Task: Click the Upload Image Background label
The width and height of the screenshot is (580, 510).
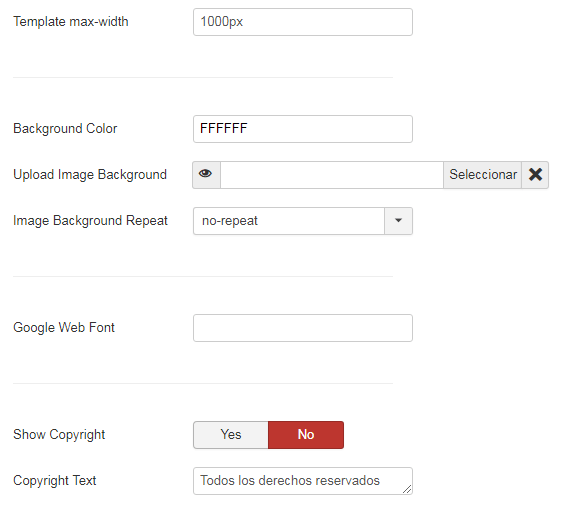Action: click(x=90, y=174)
